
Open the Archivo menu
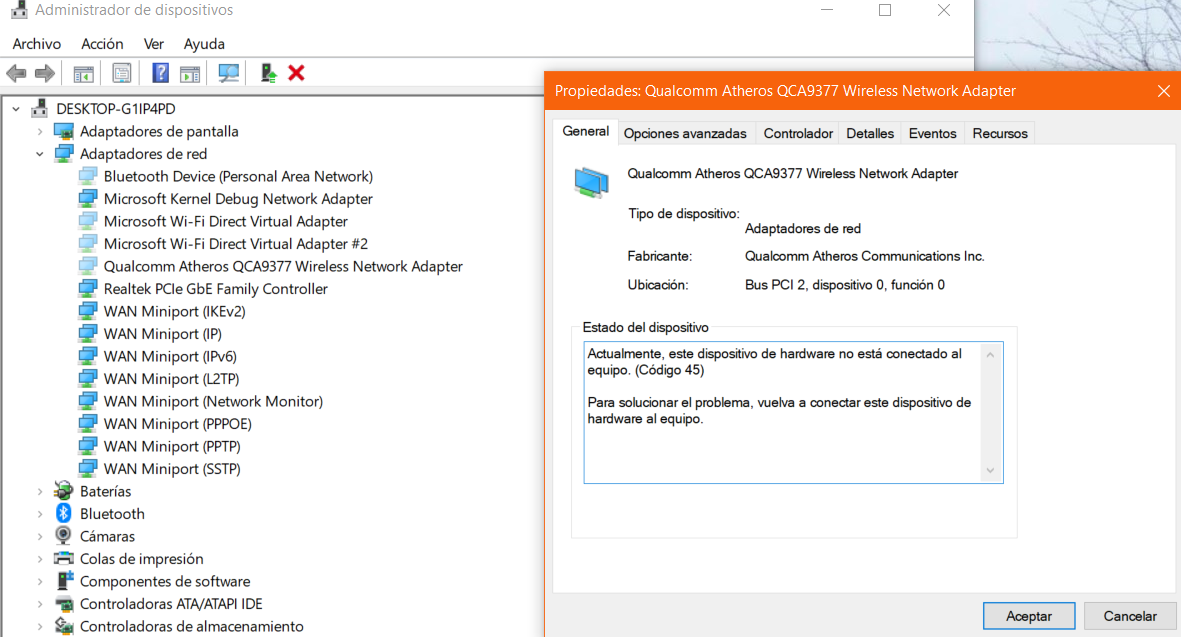[37, 44]
